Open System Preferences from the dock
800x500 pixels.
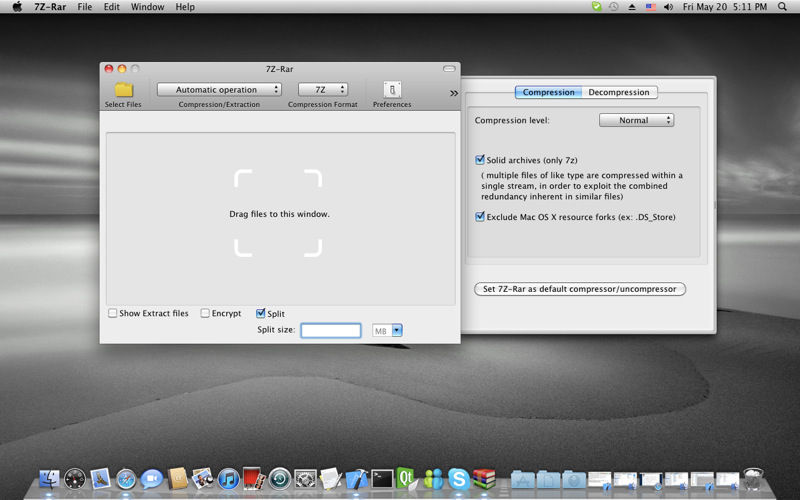306,480
